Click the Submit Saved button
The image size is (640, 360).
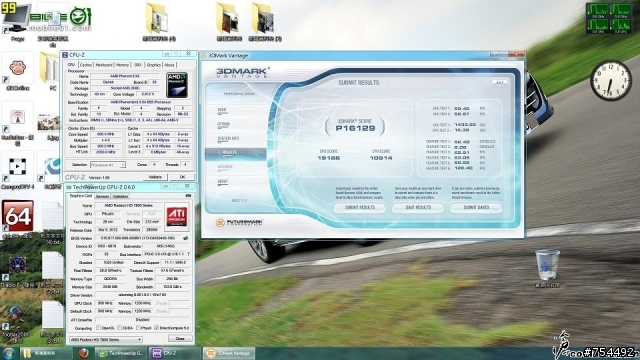(x=476, y=207)
